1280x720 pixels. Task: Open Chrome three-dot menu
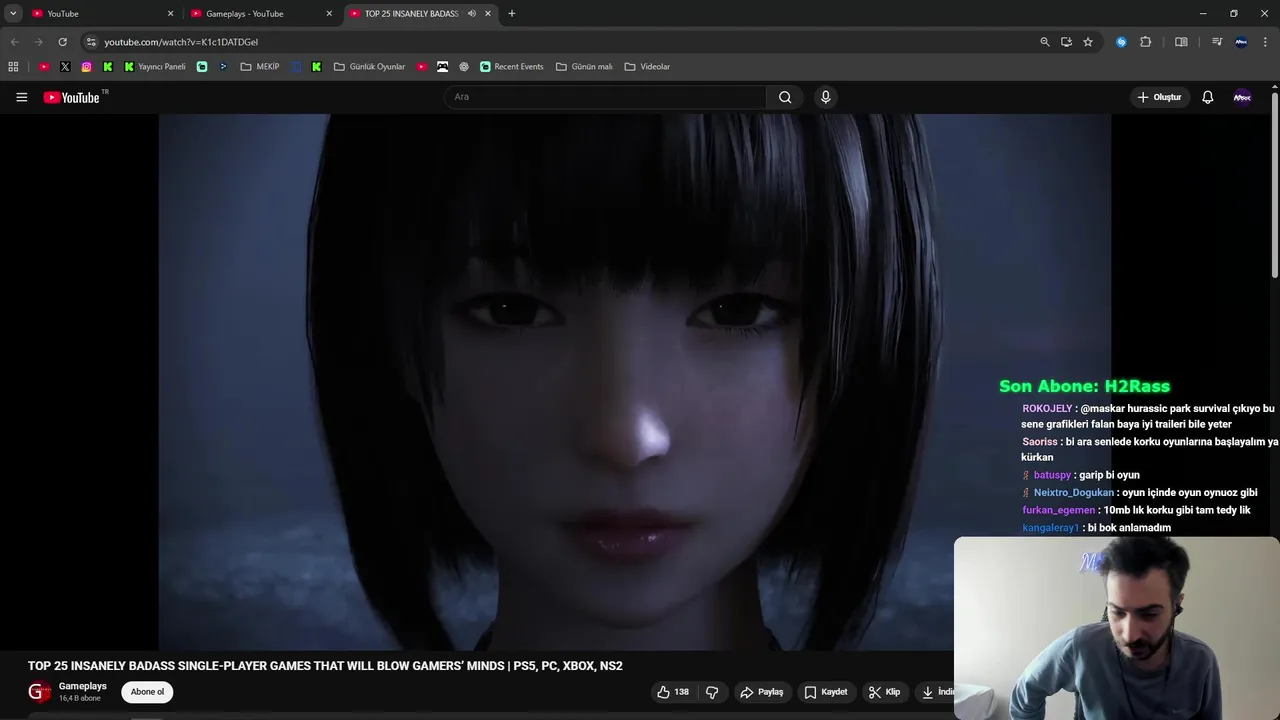[1266, 42]
